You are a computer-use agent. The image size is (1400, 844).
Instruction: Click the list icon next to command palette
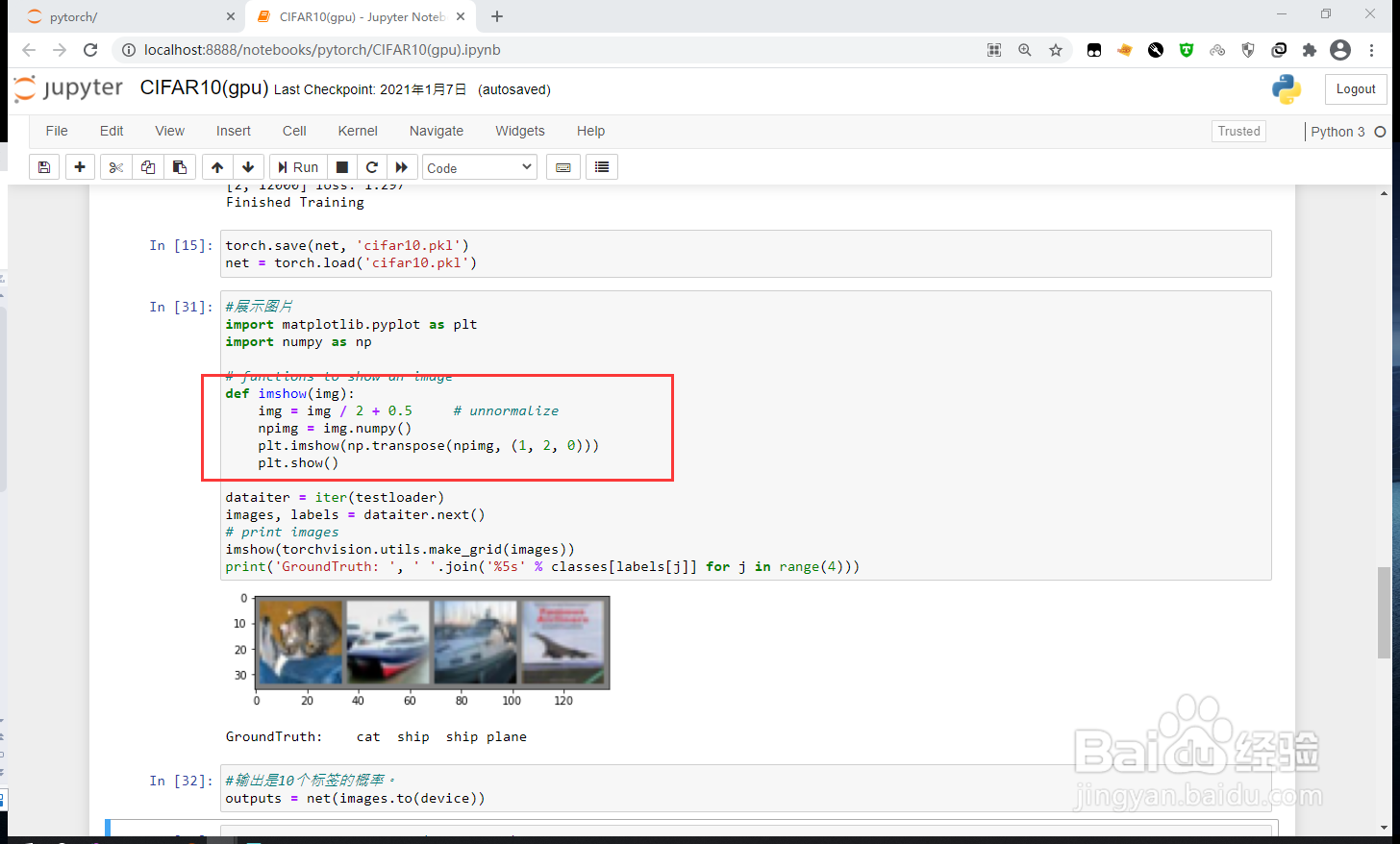pos(602,167)
